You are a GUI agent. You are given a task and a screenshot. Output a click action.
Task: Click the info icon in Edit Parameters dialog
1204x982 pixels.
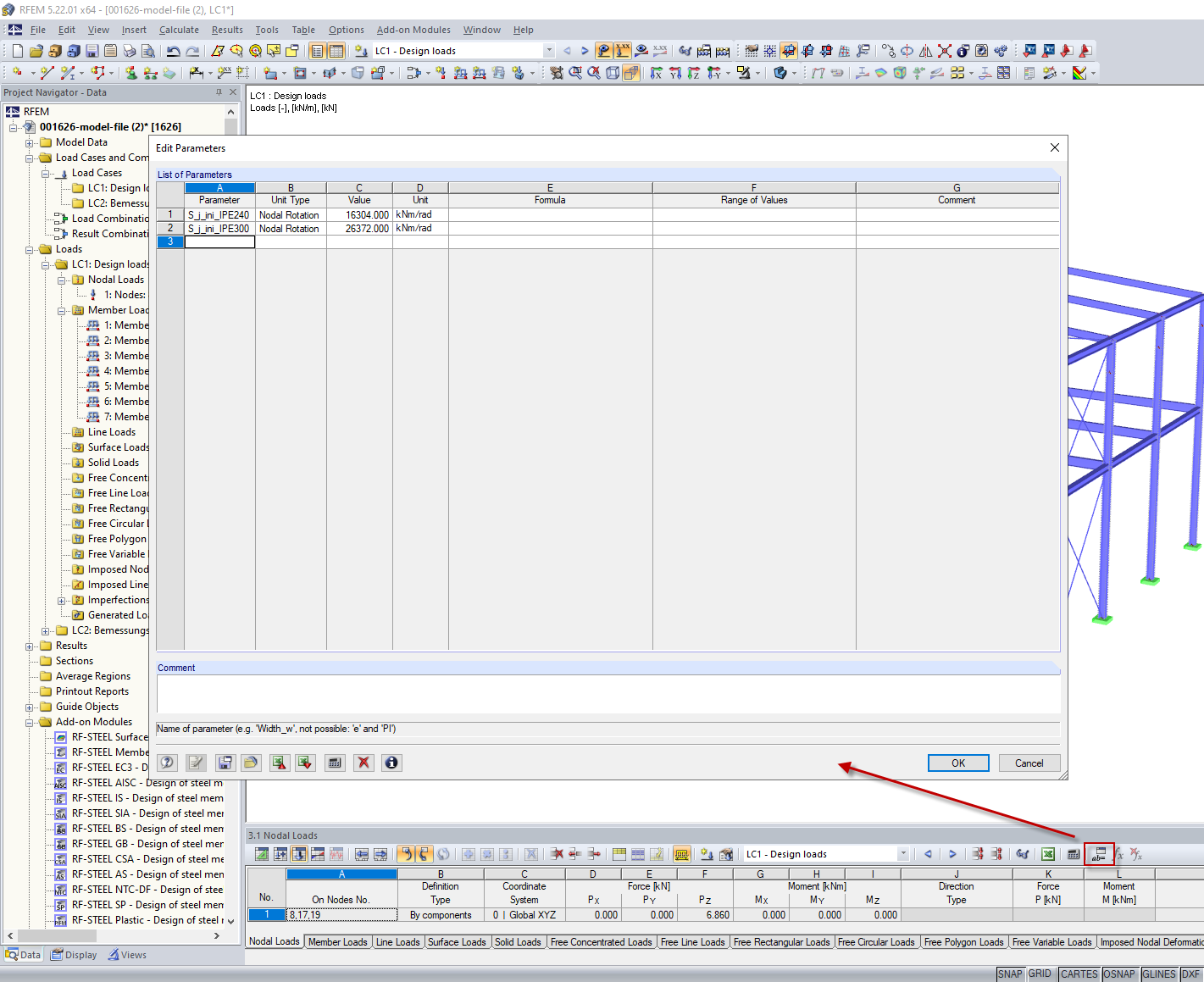point(391,763)
